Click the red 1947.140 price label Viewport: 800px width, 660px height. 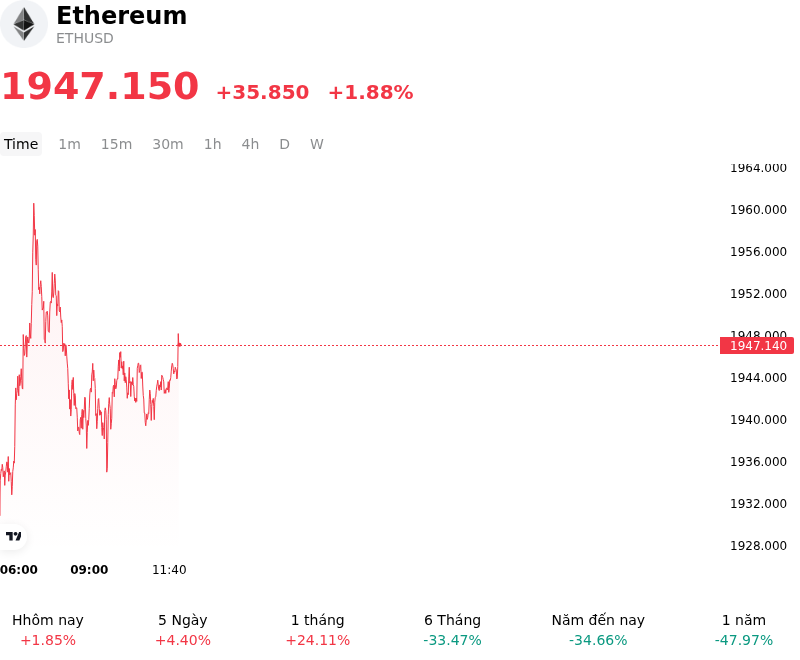757,346
